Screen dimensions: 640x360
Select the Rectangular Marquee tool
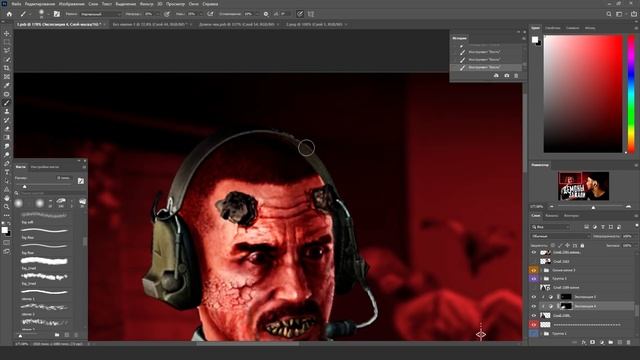point(7,42)
